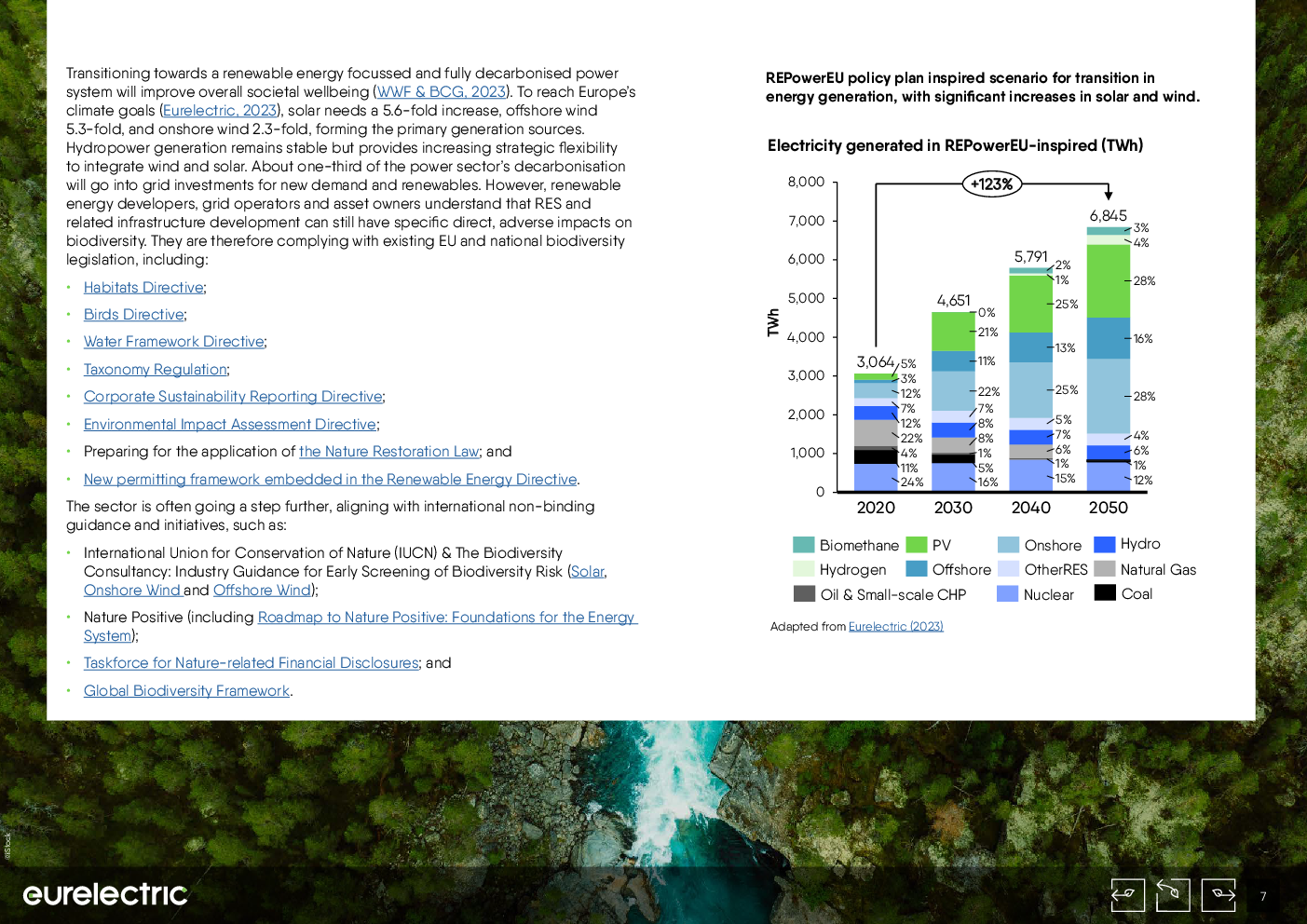
Task: Click the 2040 axis label
Action: click(1031, 508)
